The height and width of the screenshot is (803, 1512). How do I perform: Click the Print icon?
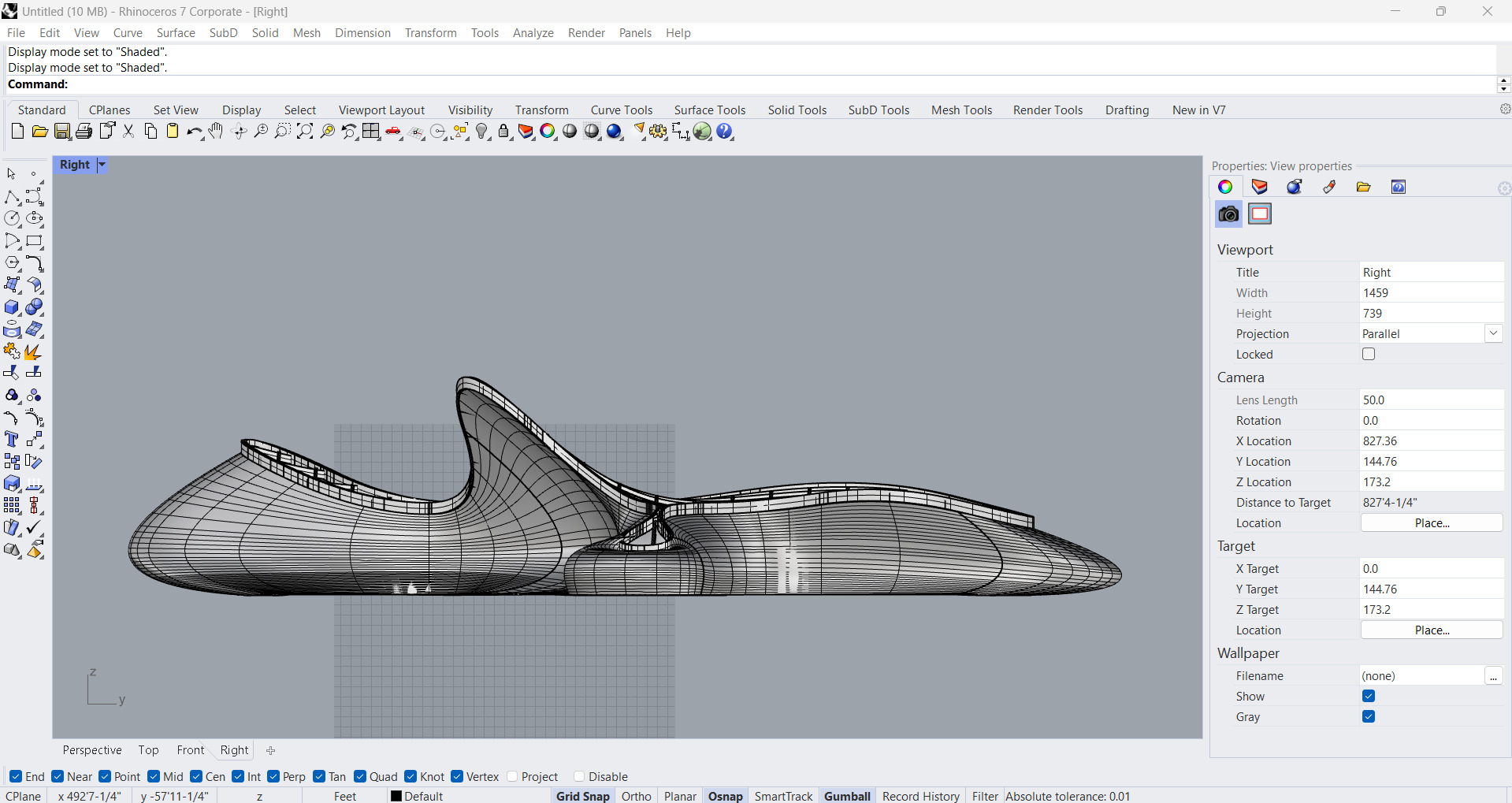pyautogui.click(x=84, y=132)
